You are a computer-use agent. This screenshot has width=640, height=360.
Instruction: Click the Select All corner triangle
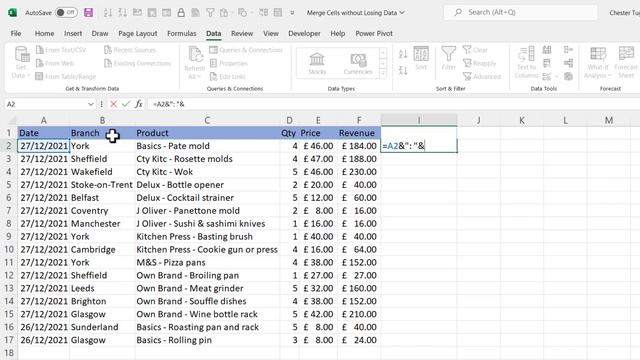click(x=13, y=120)
